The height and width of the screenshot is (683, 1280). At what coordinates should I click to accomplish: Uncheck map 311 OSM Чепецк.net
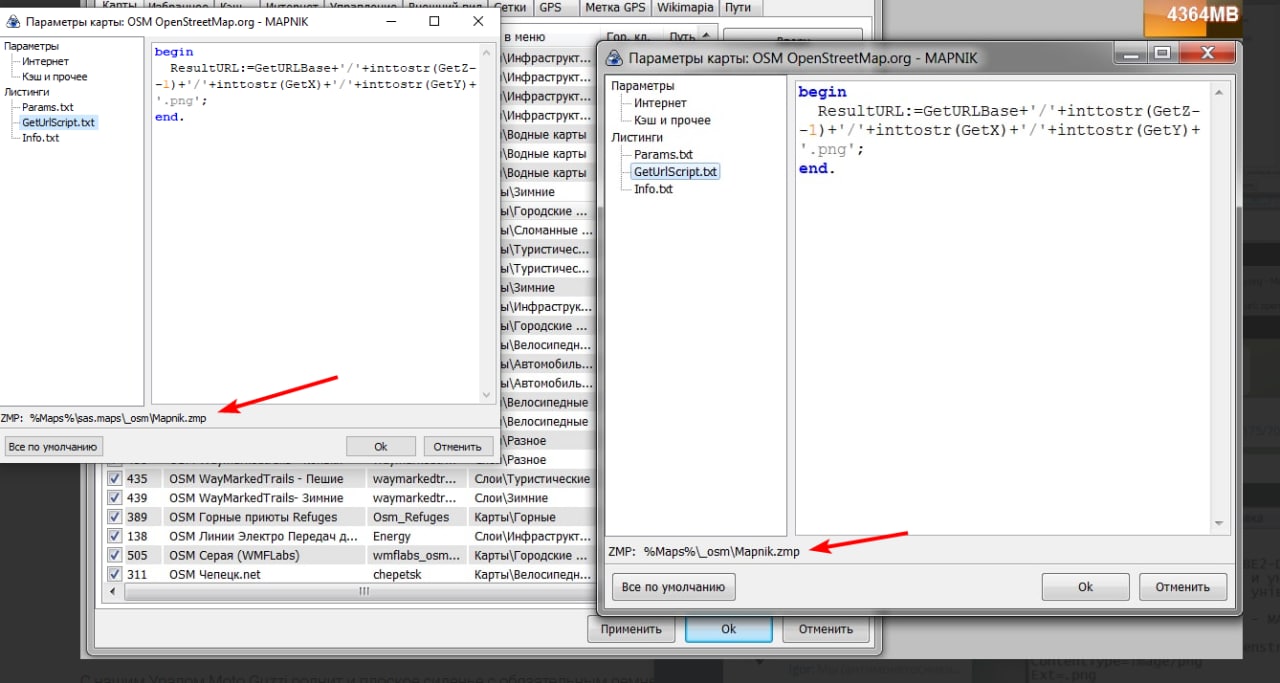pyautogui.click(x=114, y=574)
